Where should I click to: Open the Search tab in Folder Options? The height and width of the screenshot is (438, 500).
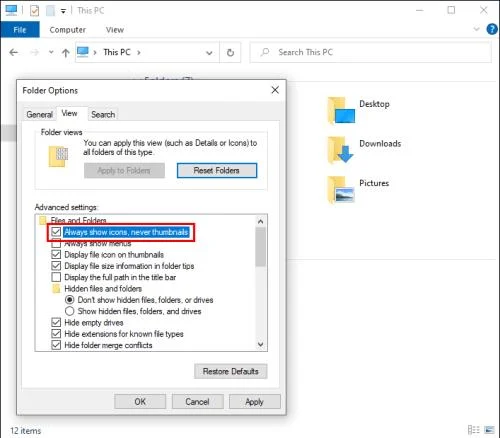[x=103, y=114]
